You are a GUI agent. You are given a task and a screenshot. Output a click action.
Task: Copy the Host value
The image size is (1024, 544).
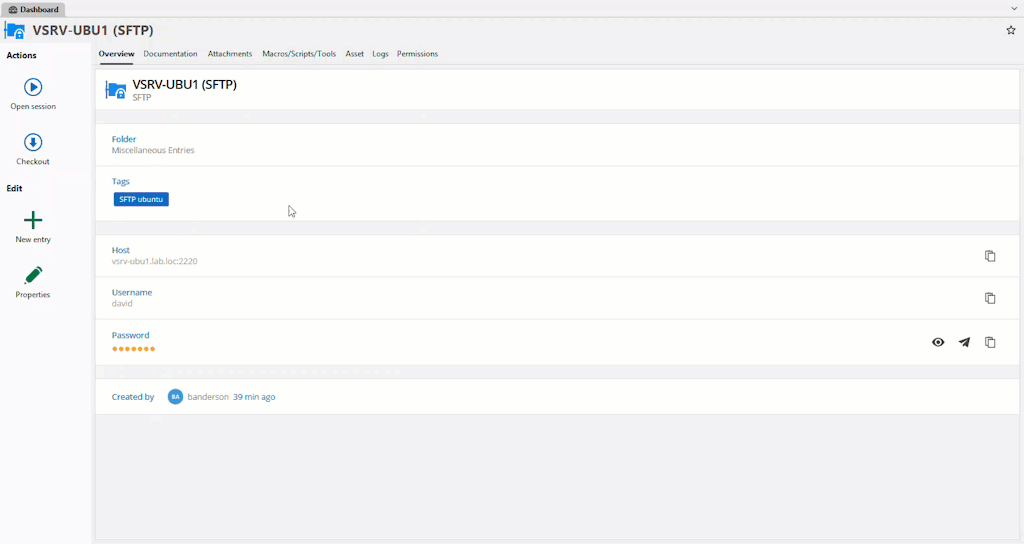pyautogui.click(x=990, y=256)
